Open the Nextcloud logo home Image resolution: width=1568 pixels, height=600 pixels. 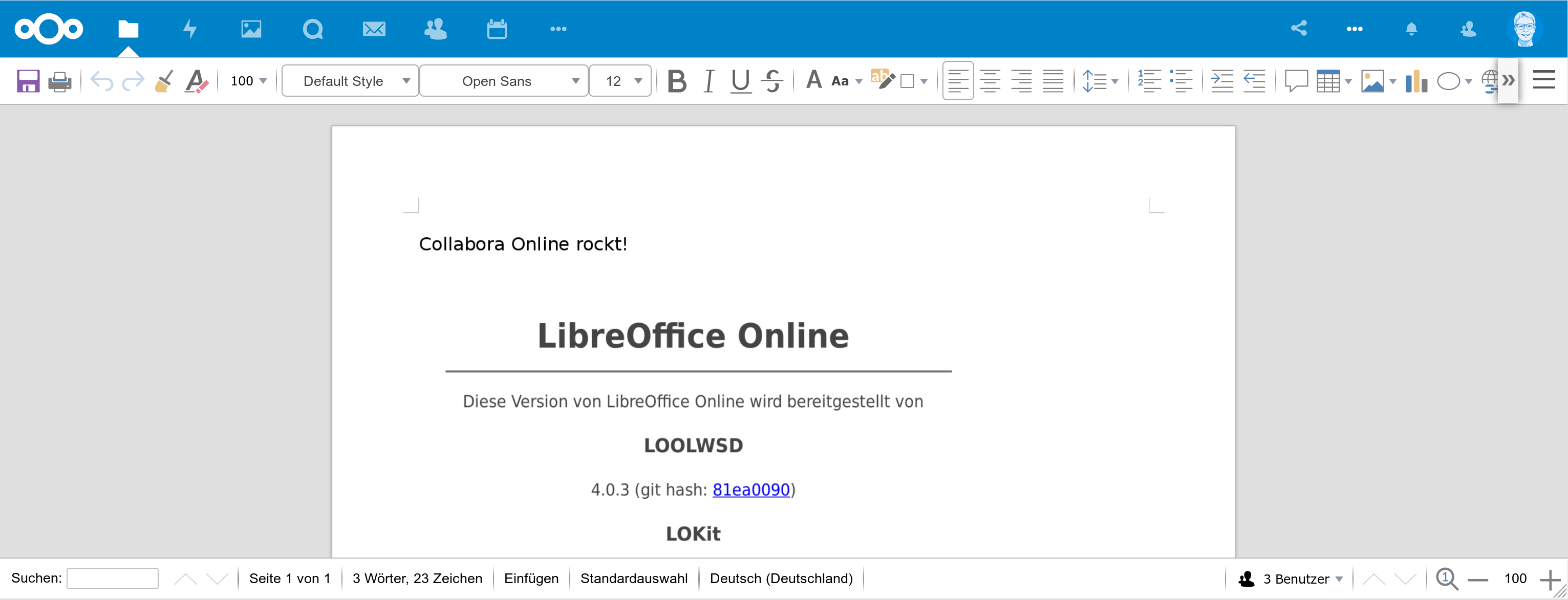[x=49, y=29]
